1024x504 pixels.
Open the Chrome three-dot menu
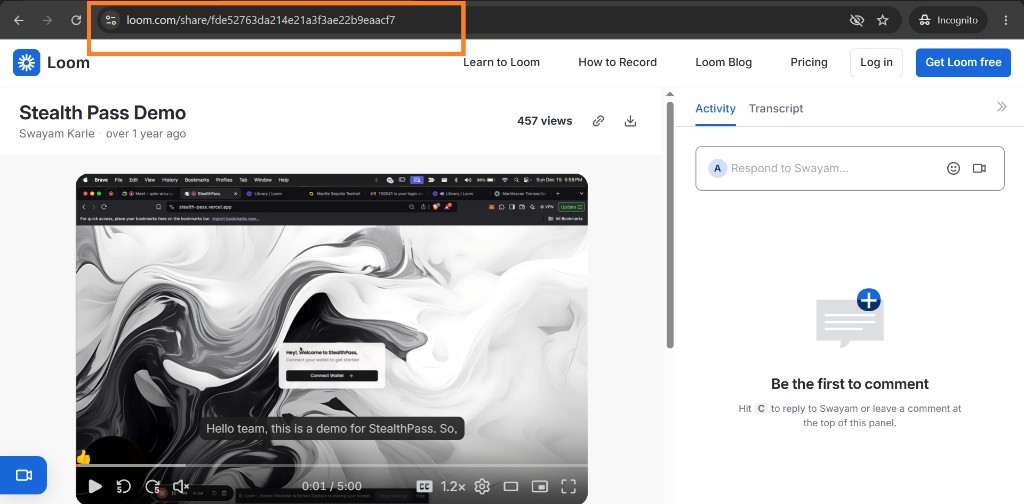pos(1006,20)
